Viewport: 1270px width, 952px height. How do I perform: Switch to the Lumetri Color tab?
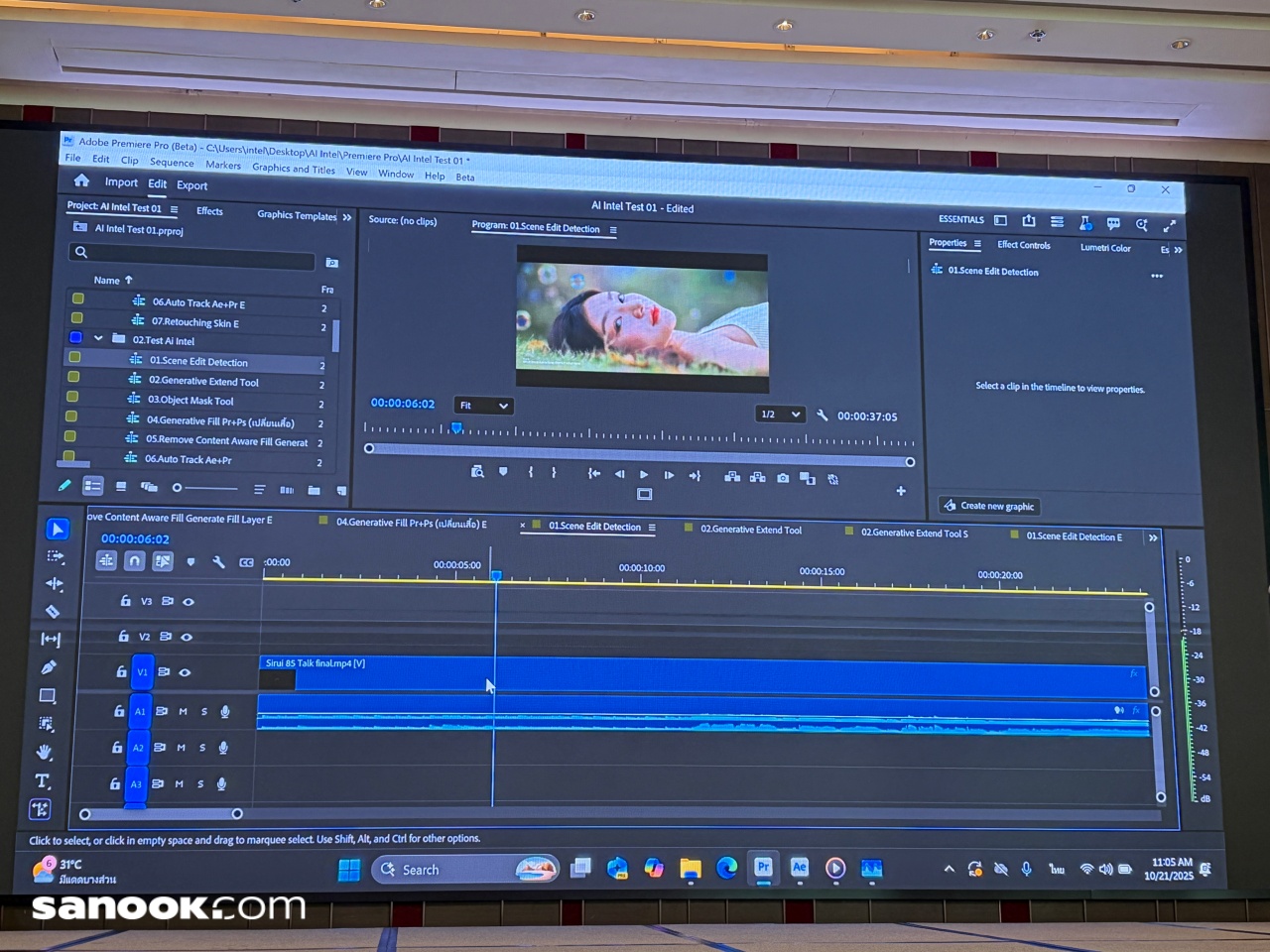1105,248
